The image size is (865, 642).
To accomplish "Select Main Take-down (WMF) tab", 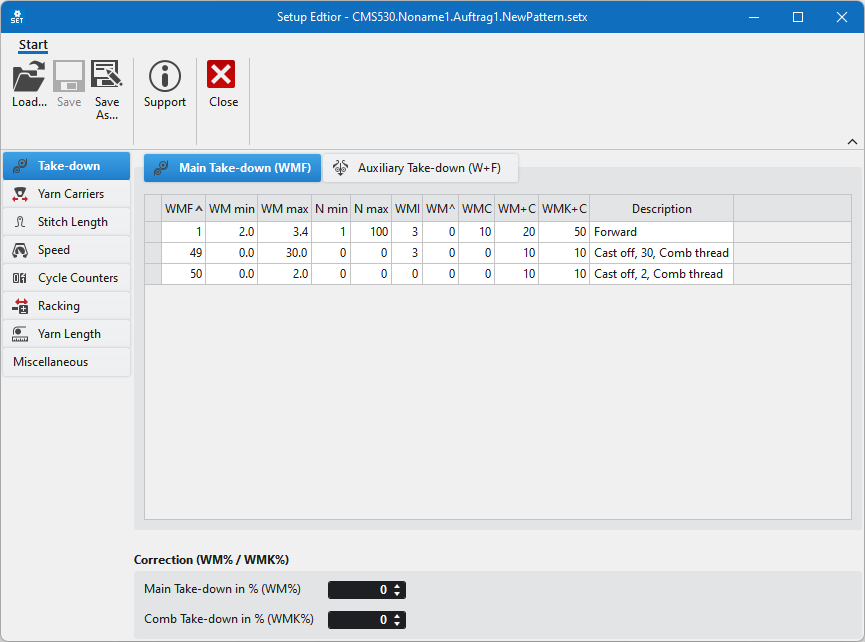I will click(x=233, y=168).
